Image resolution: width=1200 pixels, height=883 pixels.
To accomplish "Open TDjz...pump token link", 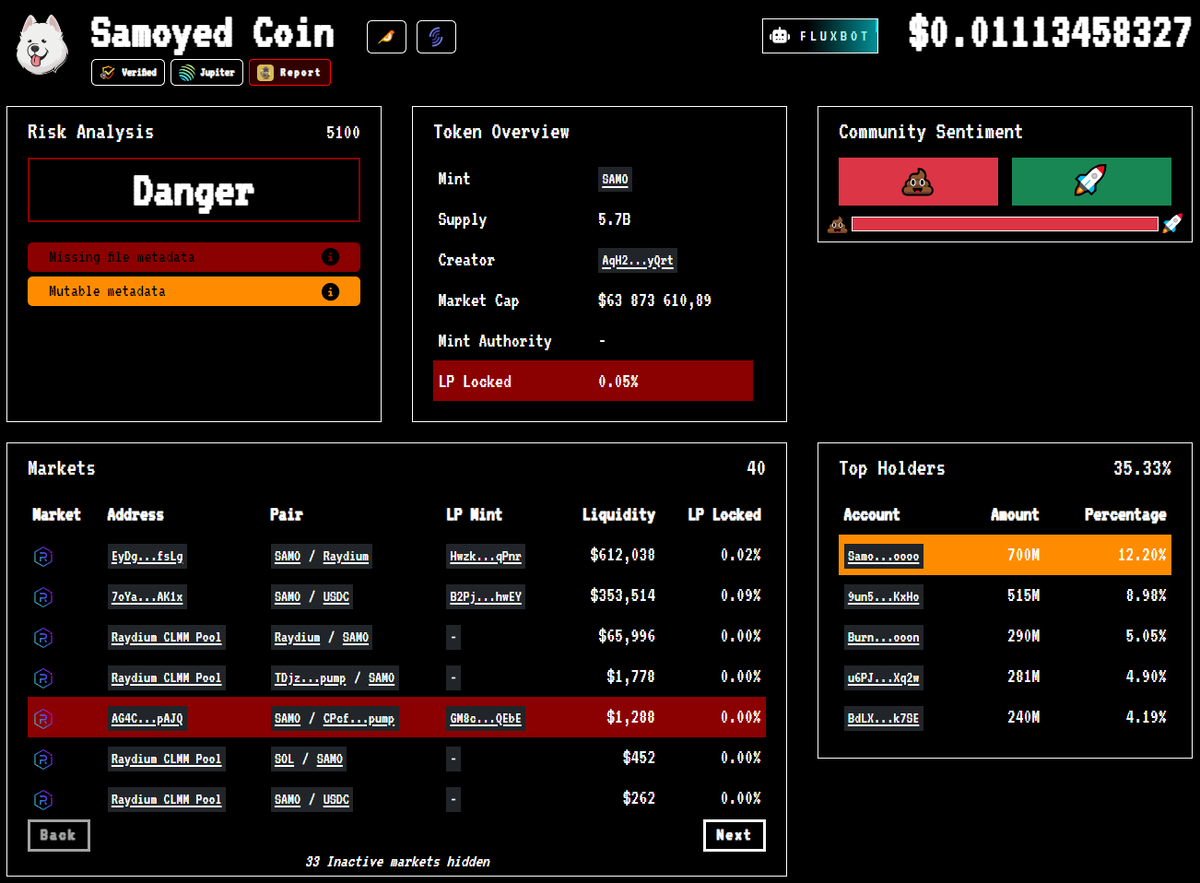I will point(310,678).
